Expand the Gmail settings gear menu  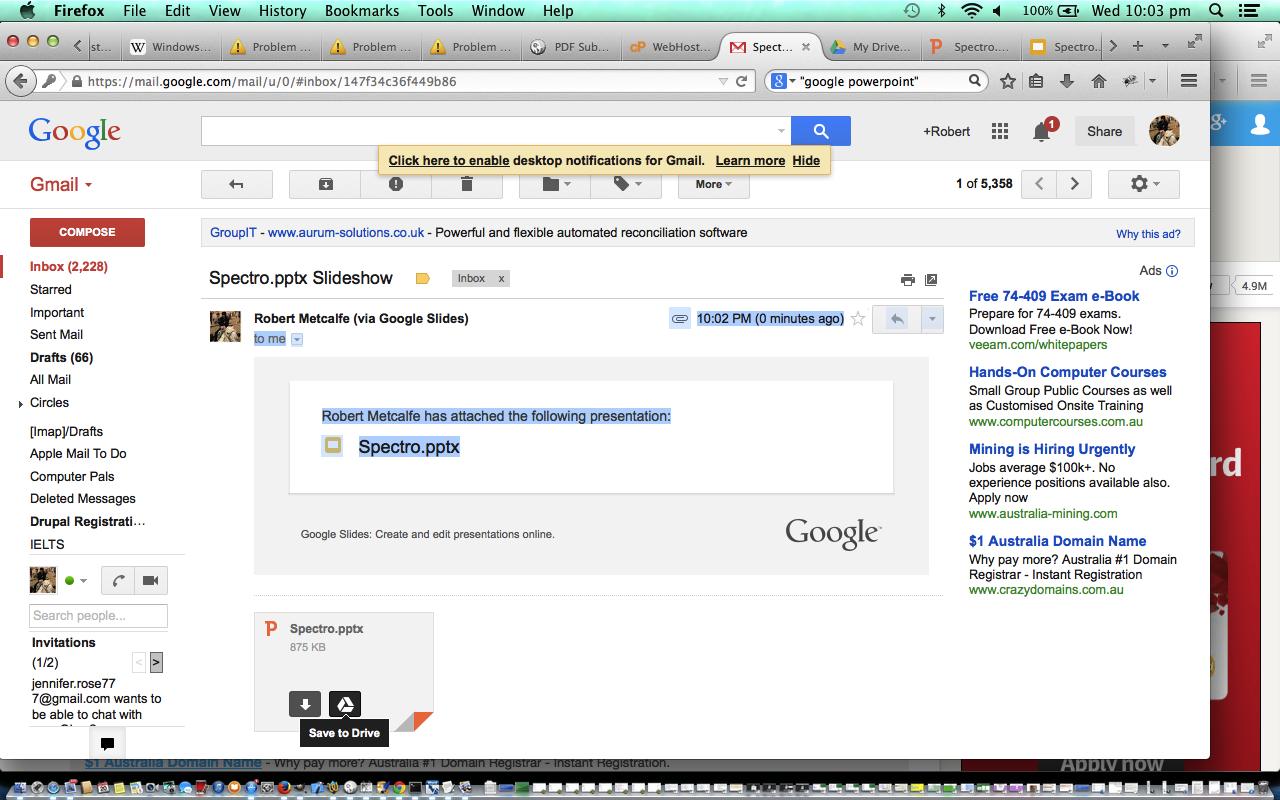tap(1143, 184)
